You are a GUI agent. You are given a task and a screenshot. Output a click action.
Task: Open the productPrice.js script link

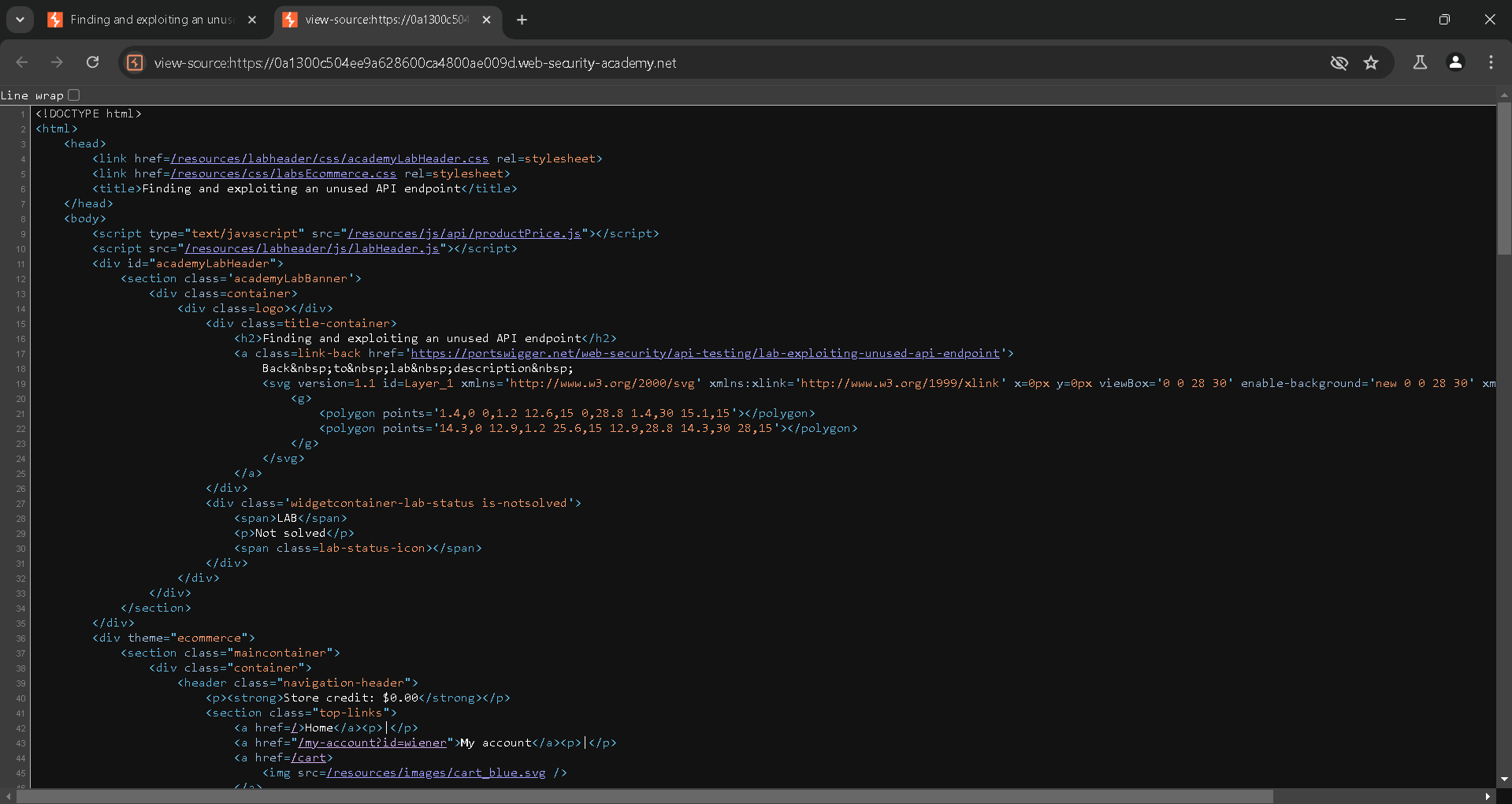click(x=464, y=233)
